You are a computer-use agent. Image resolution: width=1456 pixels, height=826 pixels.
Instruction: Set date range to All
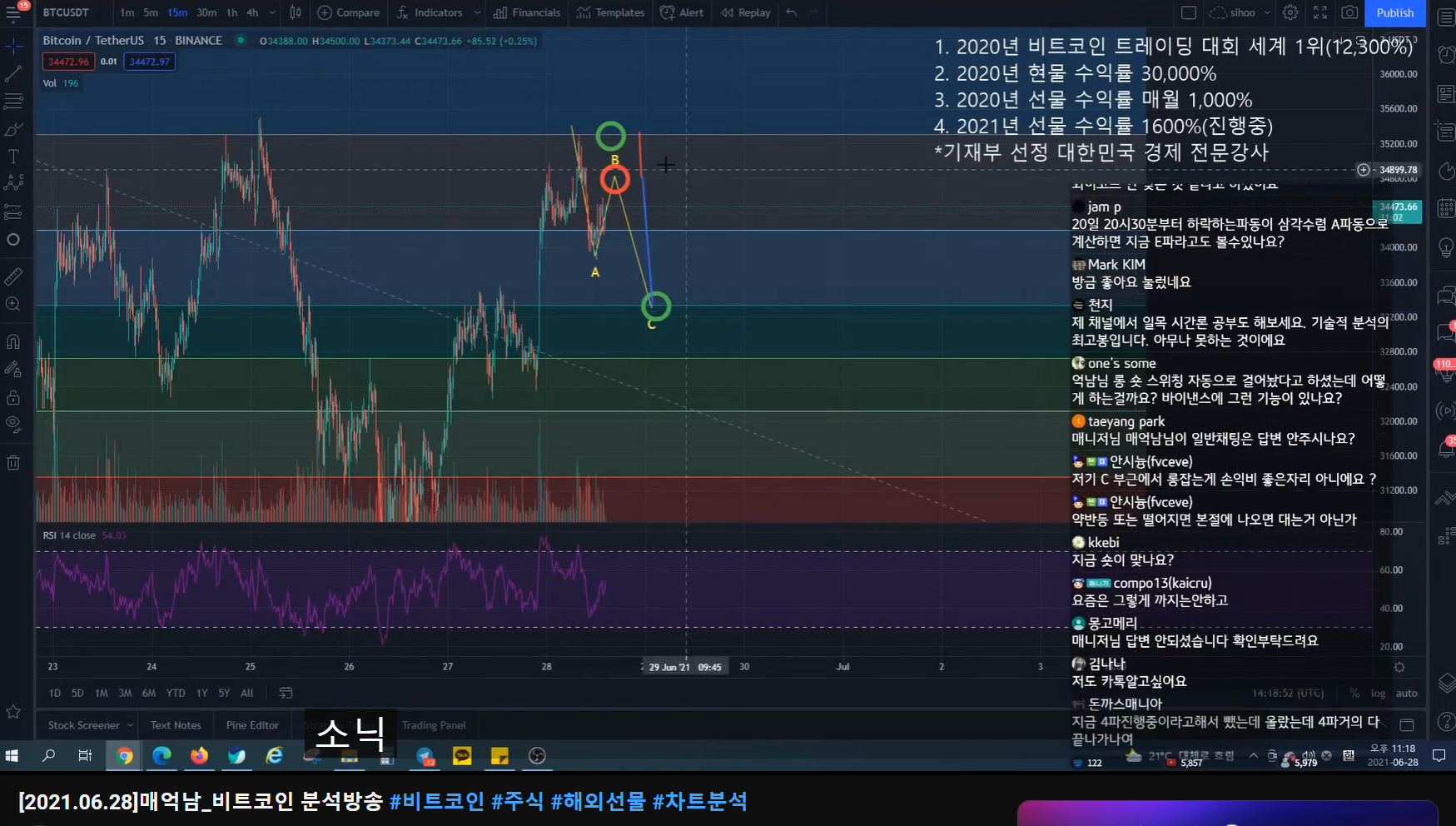click(247, 693)
